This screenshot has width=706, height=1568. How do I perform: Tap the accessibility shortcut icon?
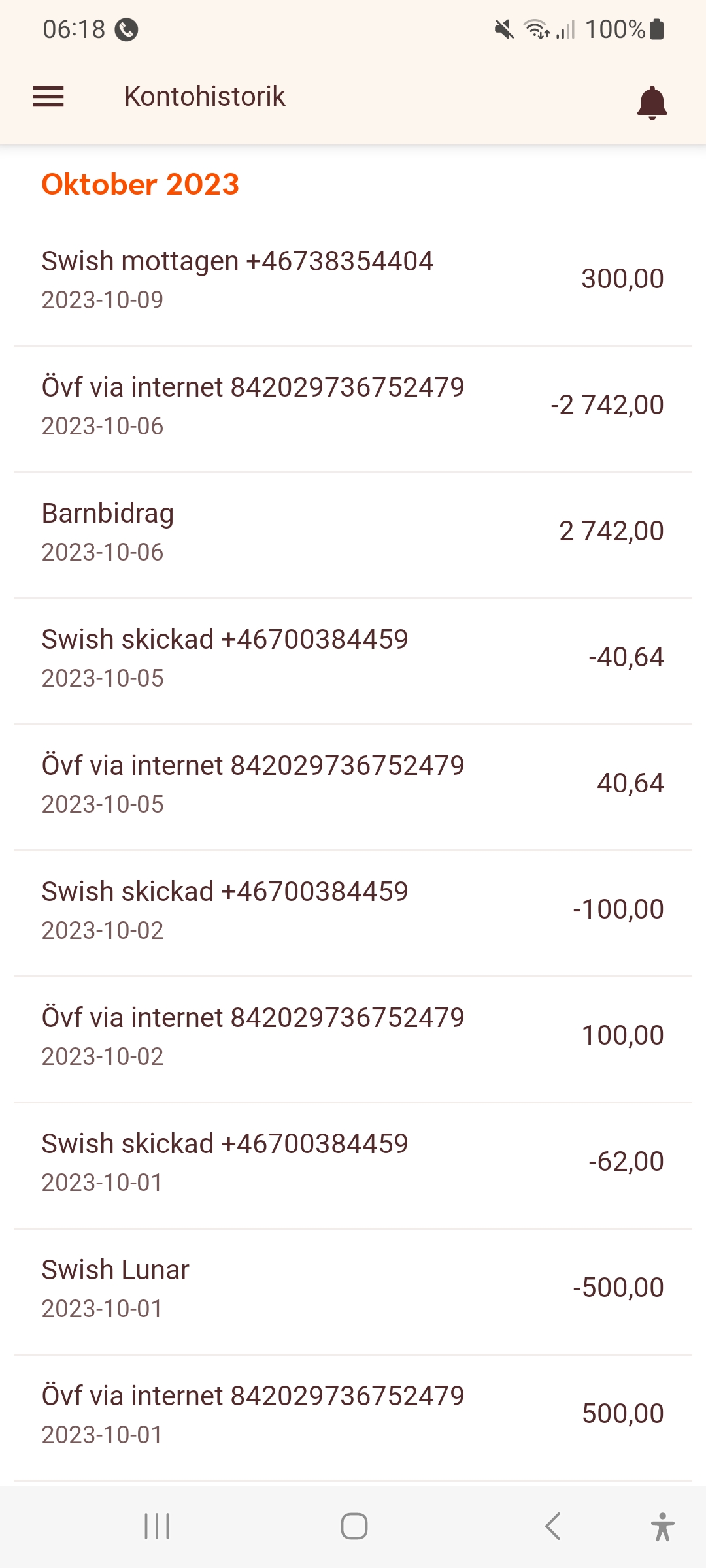[662, 1526]
